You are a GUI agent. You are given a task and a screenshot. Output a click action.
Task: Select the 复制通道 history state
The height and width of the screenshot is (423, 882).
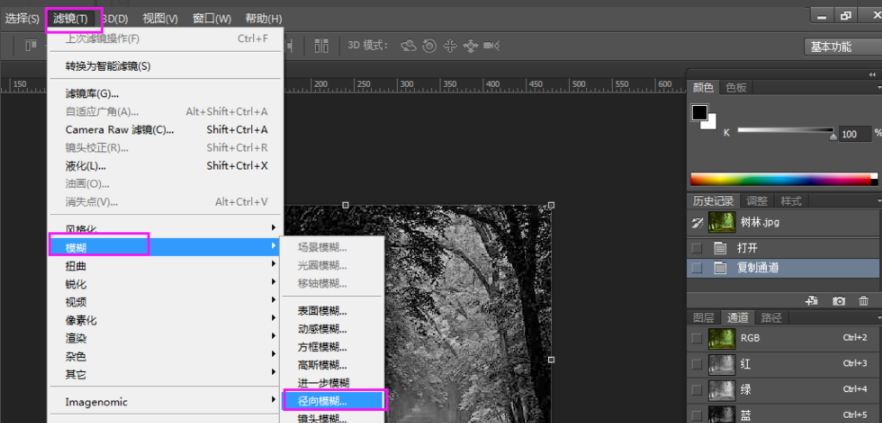760,268
